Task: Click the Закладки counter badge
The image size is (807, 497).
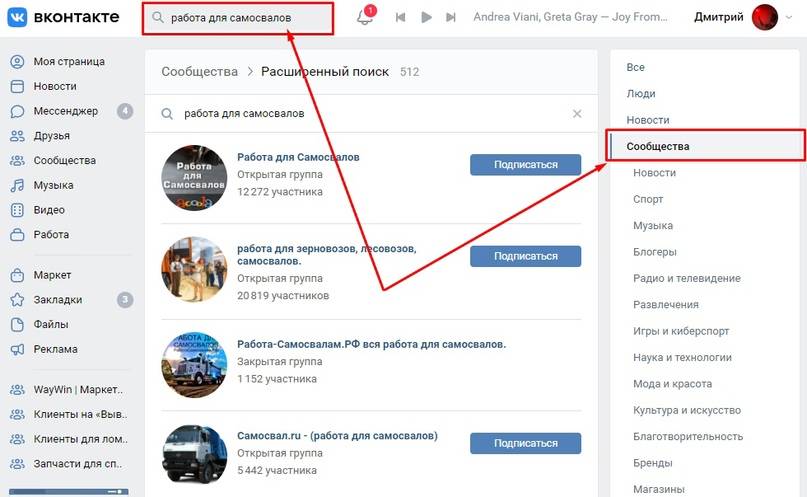Action: 125,300
